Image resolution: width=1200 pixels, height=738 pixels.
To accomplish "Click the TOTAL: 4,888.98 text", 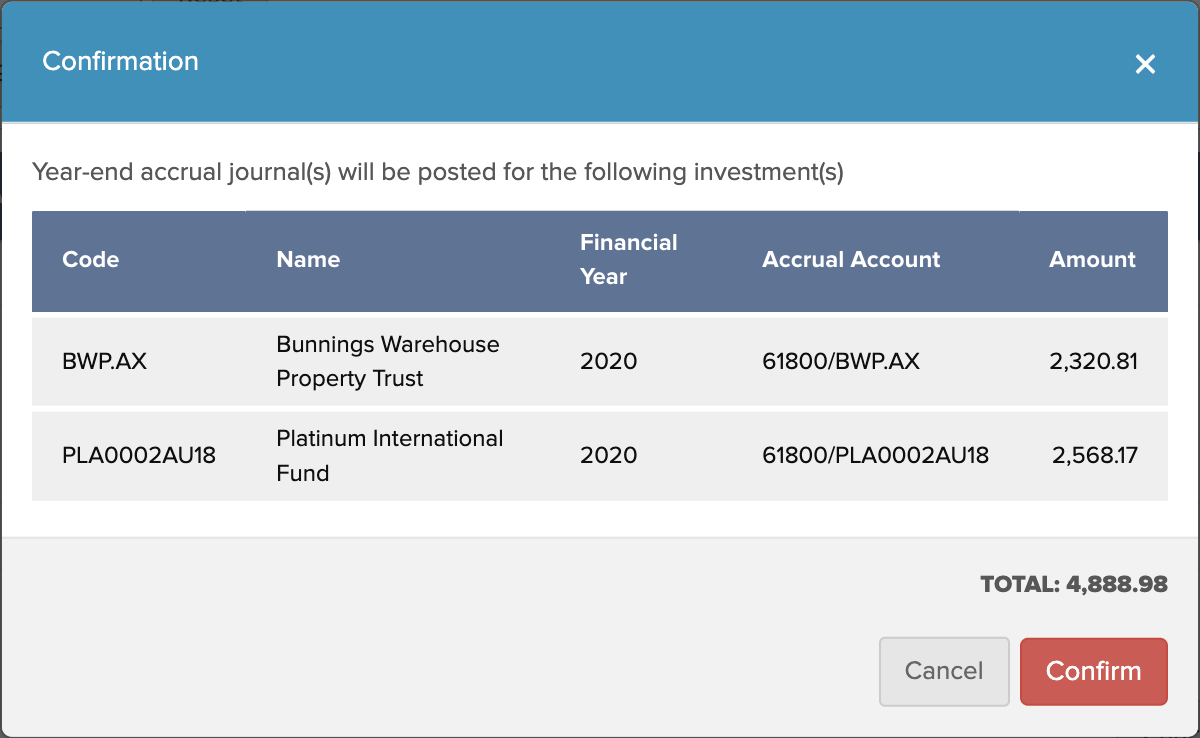I will click(1074, 584).
